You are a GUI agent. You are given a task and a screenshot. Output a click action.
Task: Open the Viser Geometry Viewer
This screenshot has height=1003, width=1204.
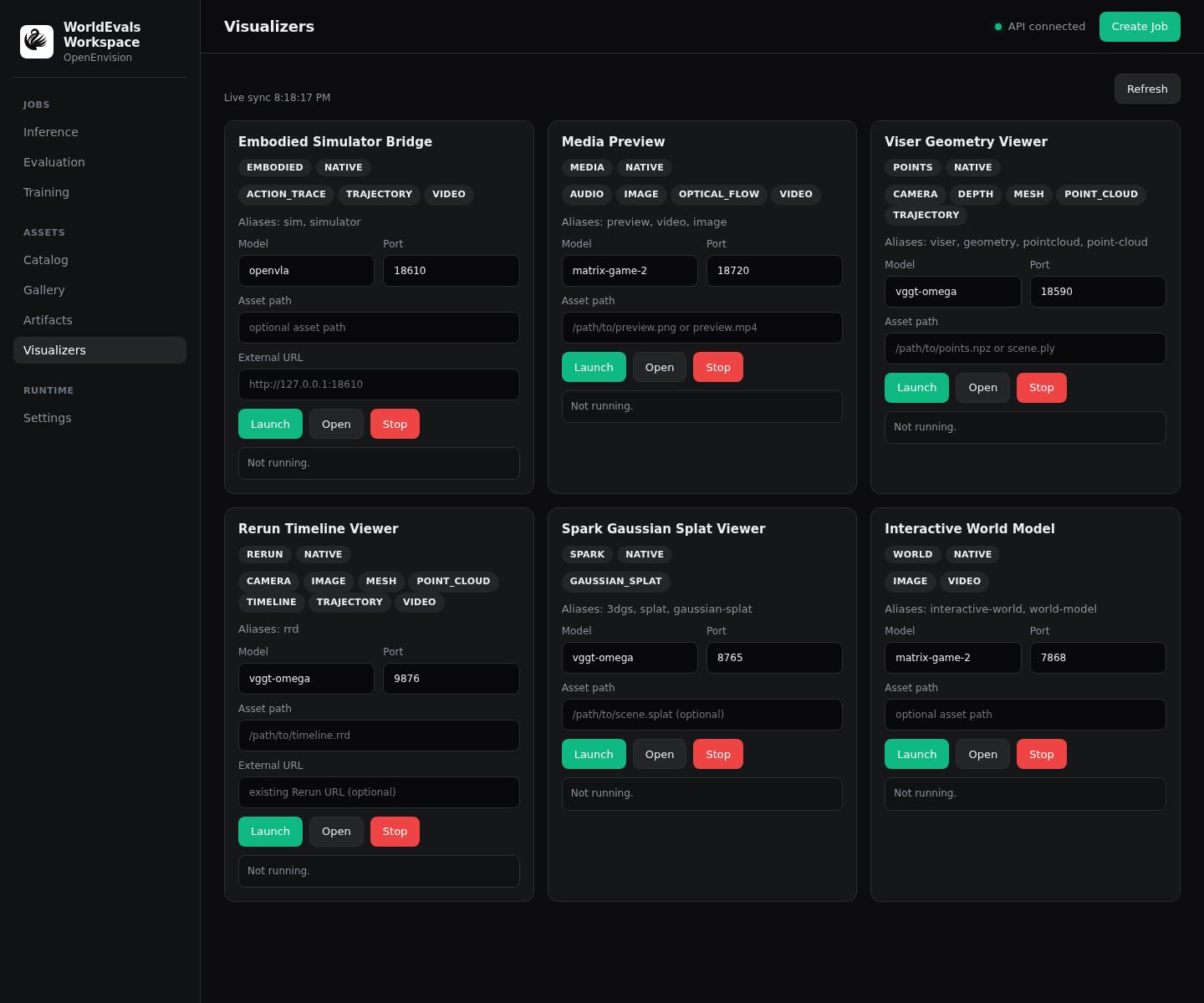982,388
